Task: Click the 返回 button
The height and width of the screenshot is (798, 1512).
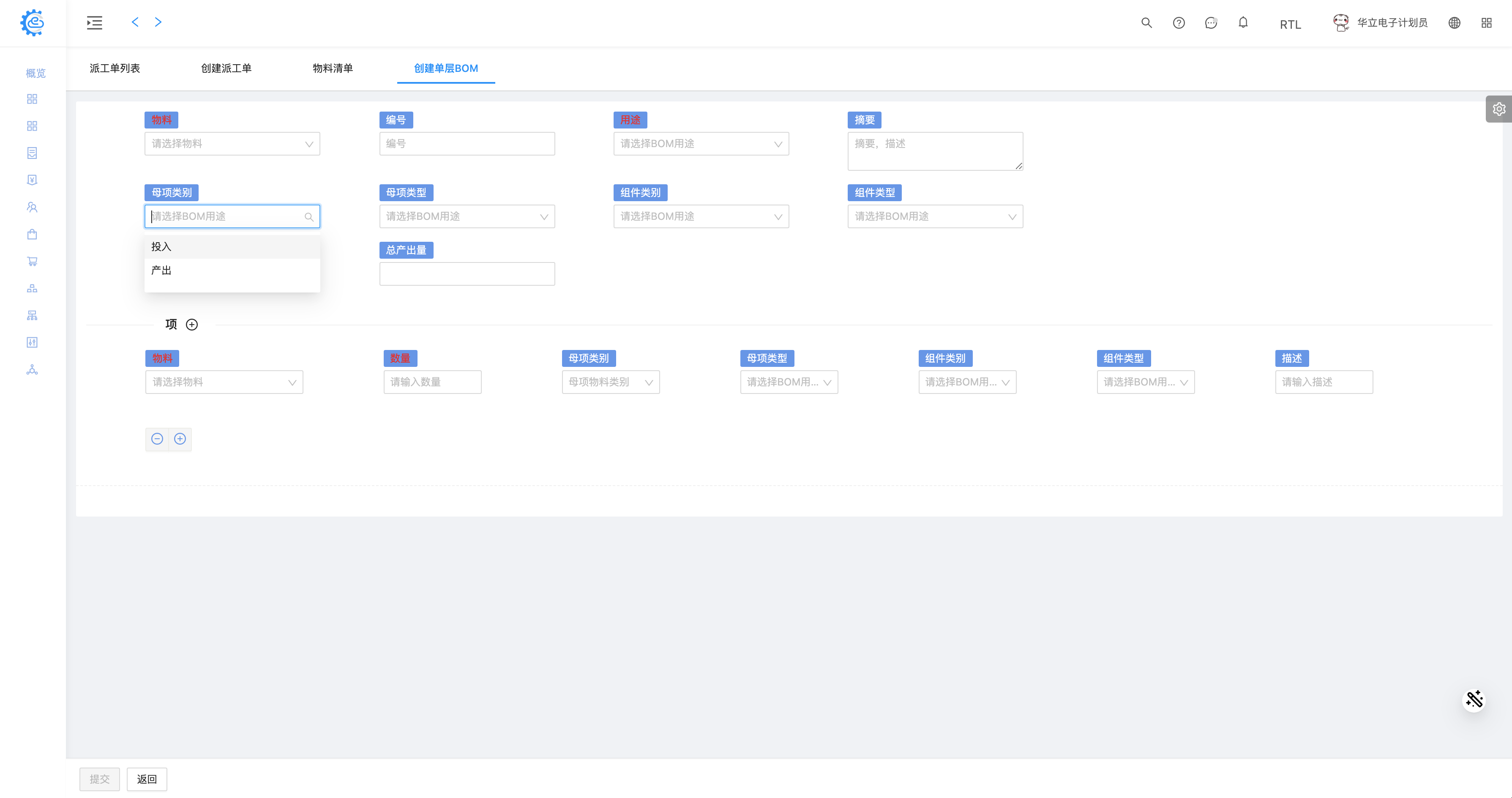Action: tap(147, 779)
